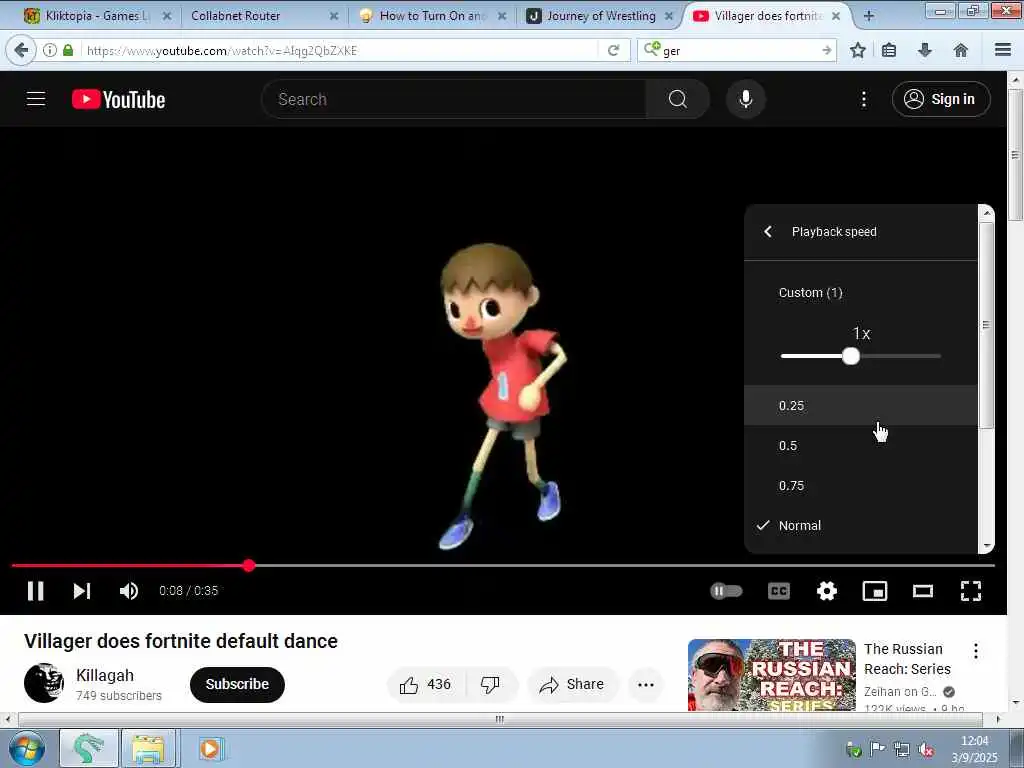Click the custom speed slider handle
Image resolution: width=1024 pixels, height=768 pixels.
850,356
